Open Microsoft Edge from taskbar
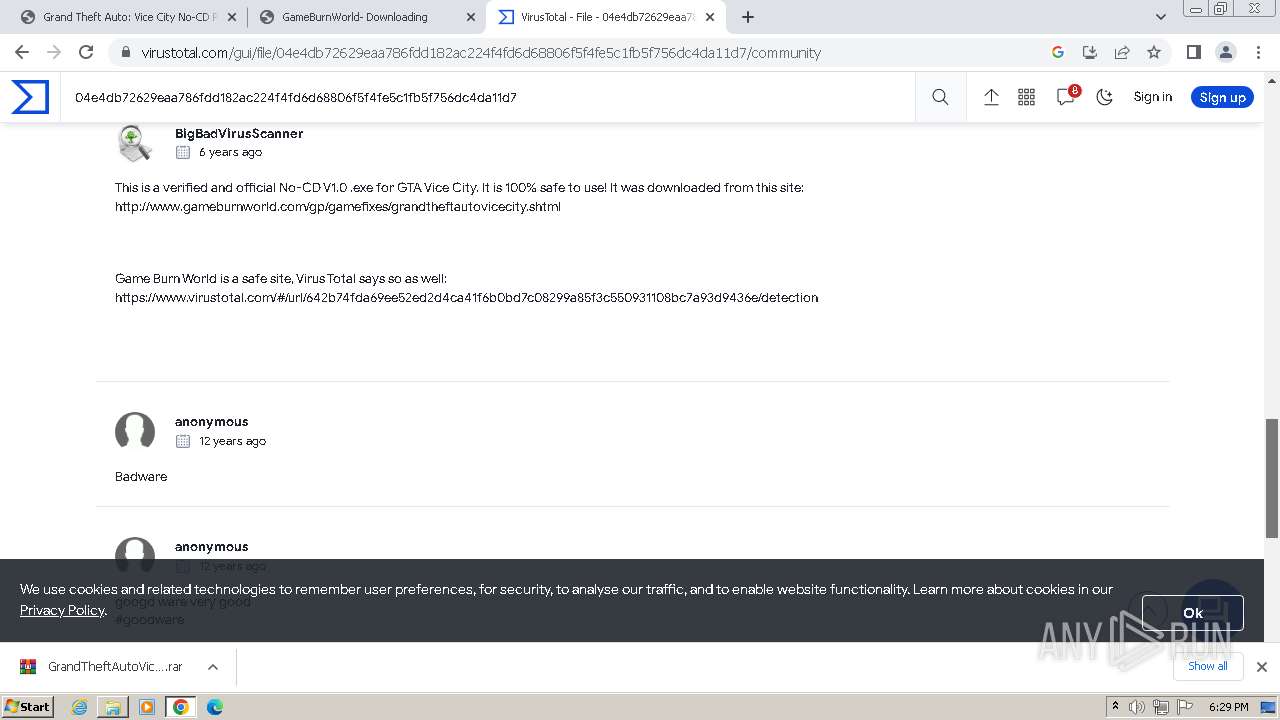This screenshot has width=1280, height=720. coord(214,707)
